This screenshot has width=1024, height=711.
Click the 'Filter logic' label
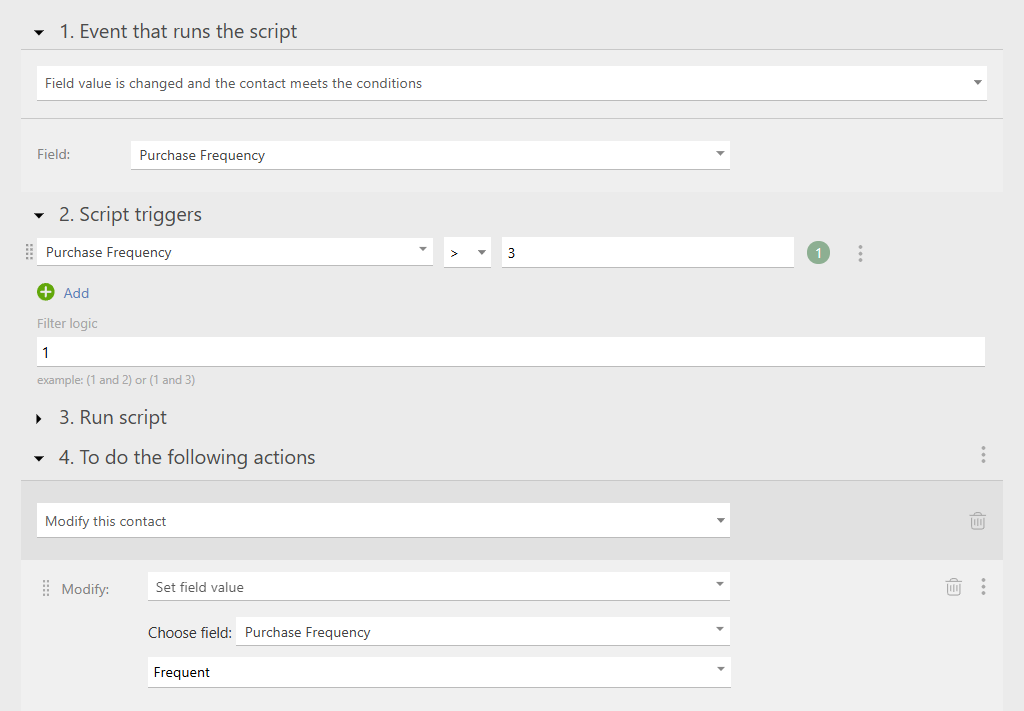coord(67,323)
